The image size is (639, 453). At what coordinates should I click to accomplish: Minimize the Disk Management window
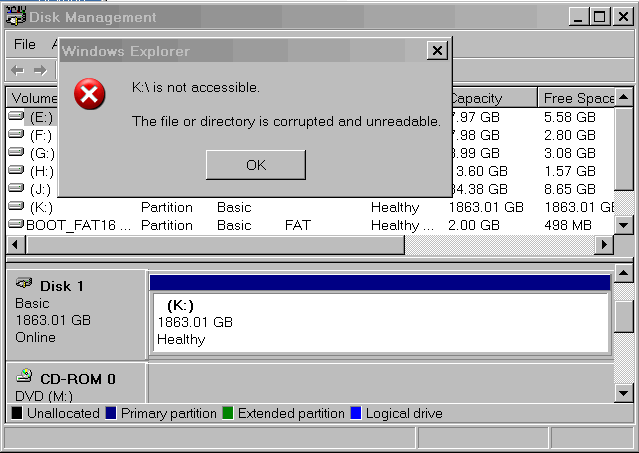[x=578, y=17]
